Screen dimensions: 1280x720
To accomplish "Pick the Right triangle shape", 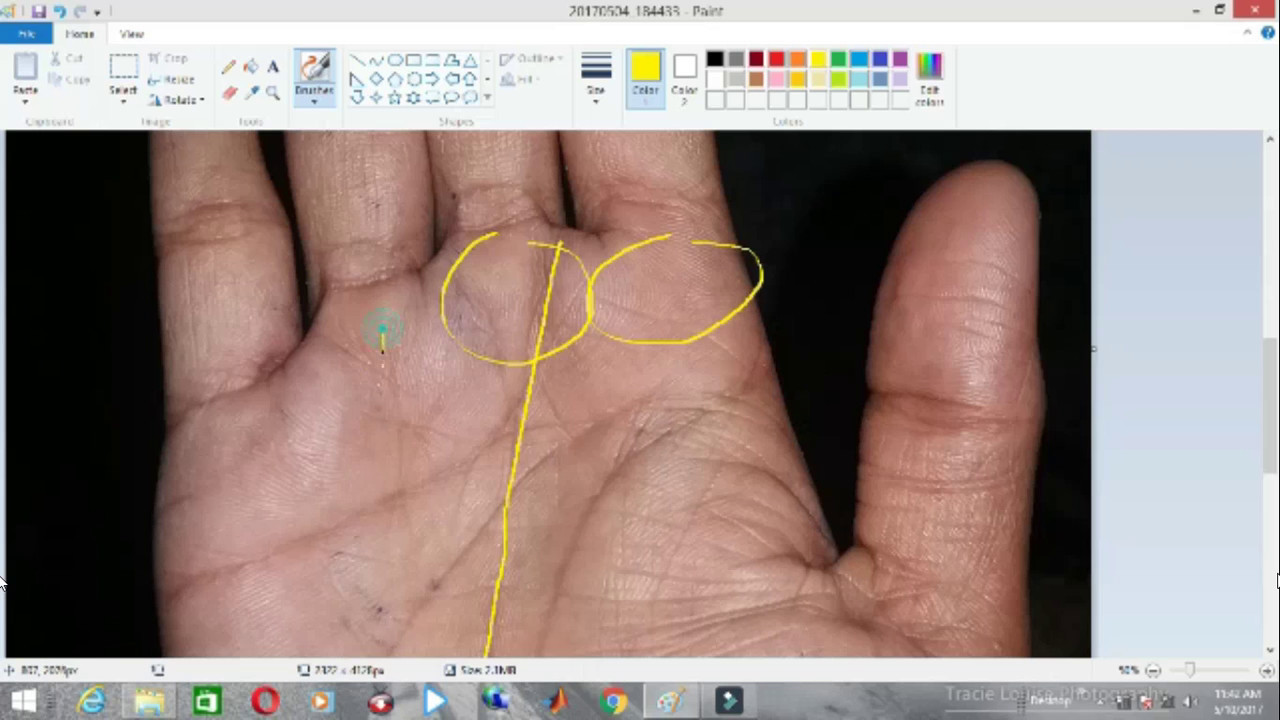I will click(357, 79).
